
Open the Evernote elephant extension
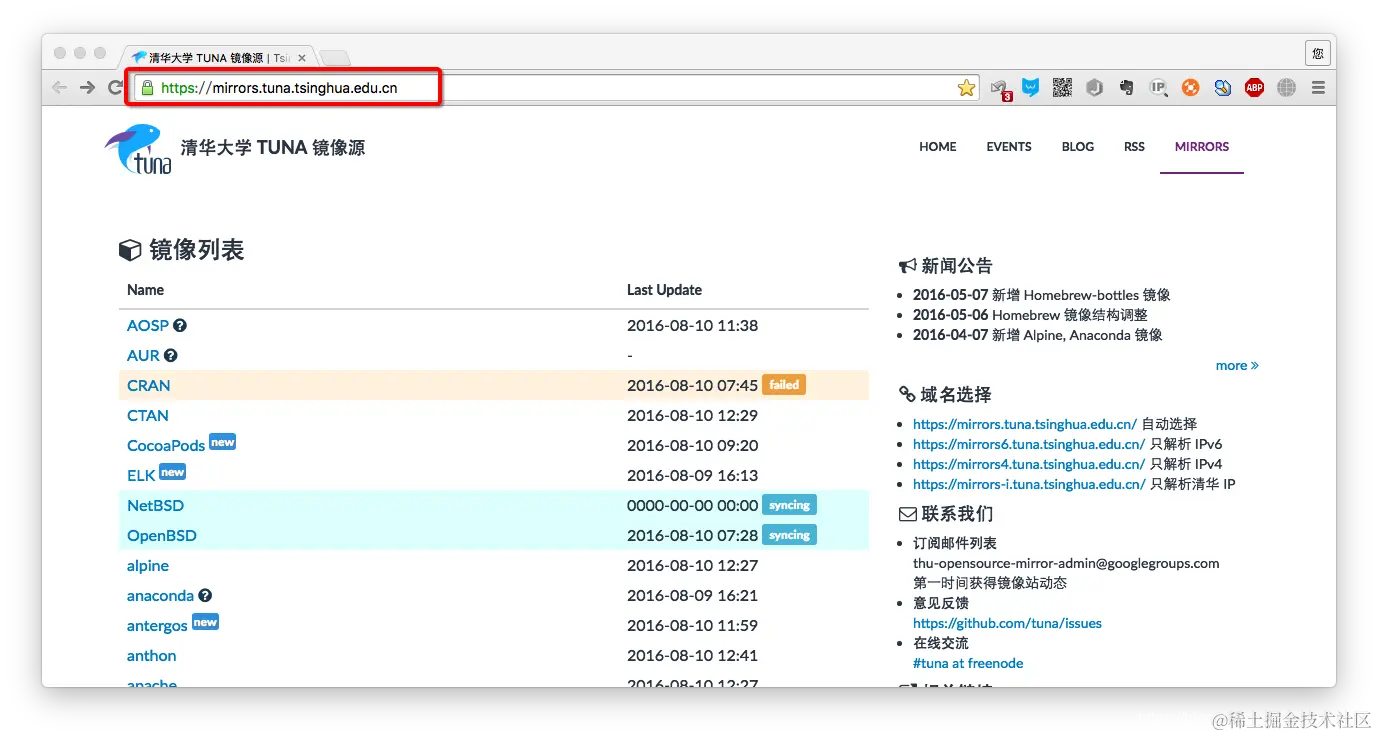pyautogui.click(x=1127, y=88)
